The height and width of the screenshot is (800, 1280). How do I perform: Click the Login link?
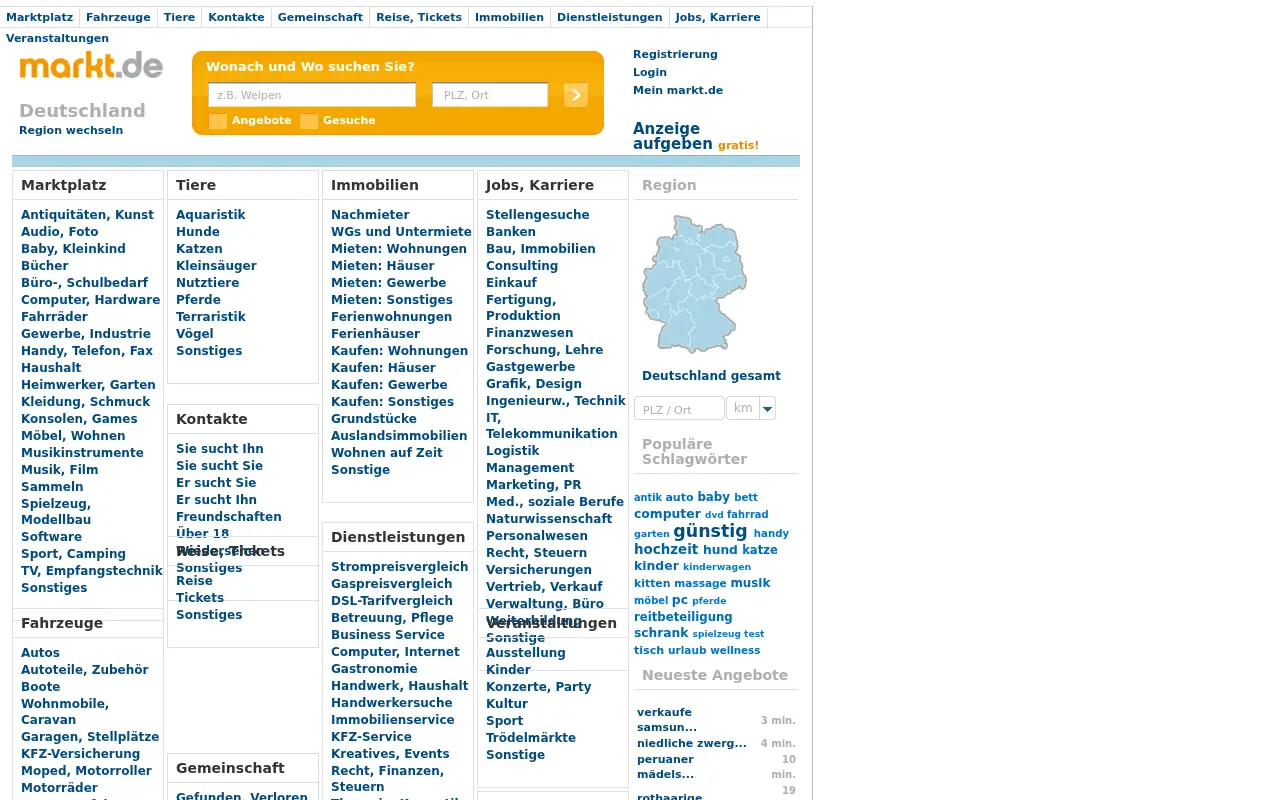(x=650, y=72)
